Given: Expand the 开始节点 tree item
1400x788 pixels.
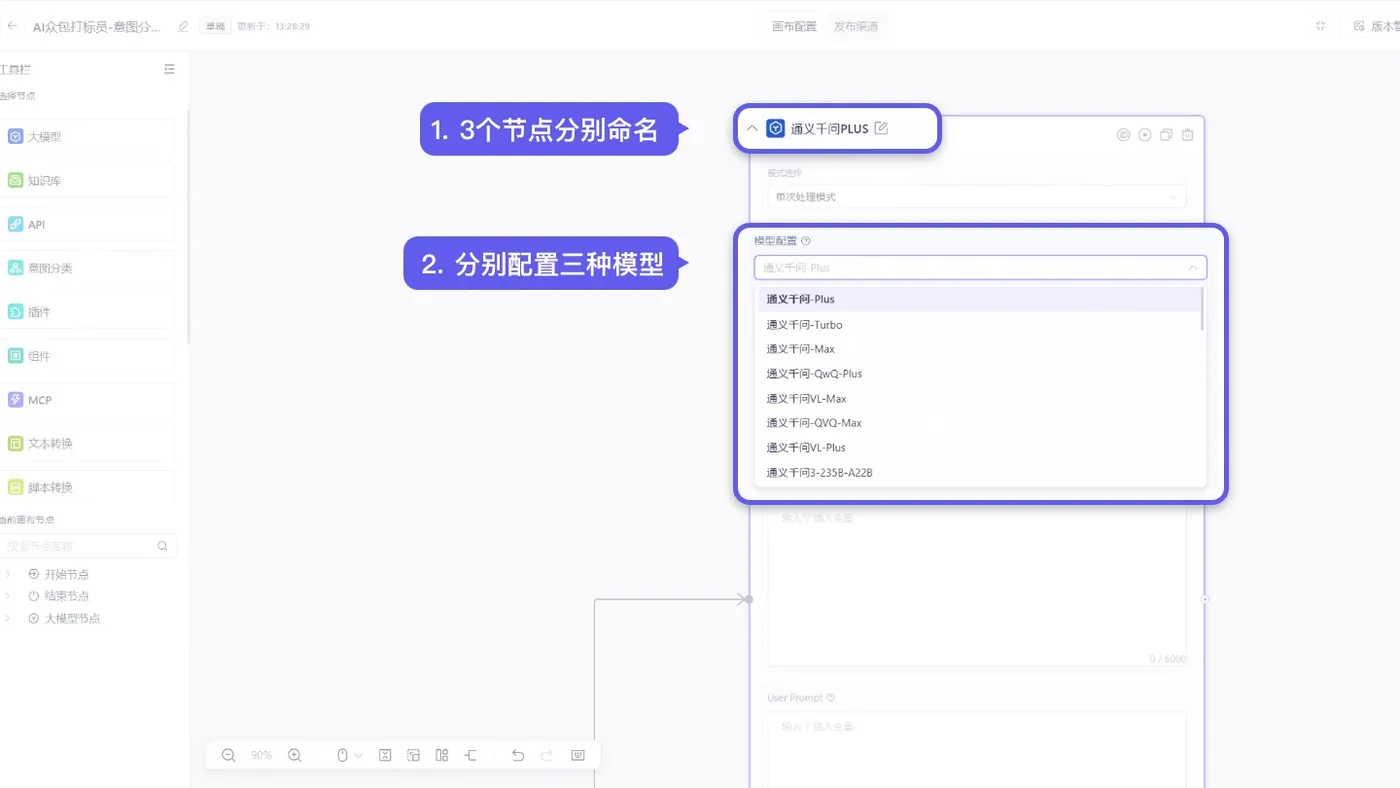Looking at the screenshot, I should tap(8, 574).
